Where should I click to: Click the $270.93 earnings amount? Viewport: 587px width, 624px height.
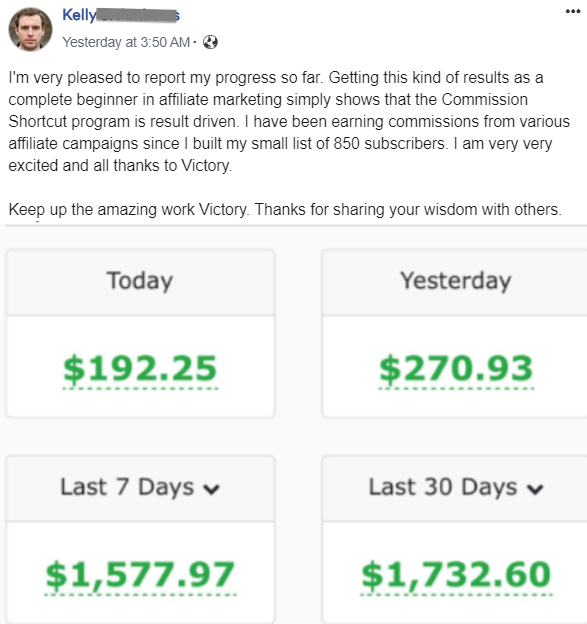[456, 369]
